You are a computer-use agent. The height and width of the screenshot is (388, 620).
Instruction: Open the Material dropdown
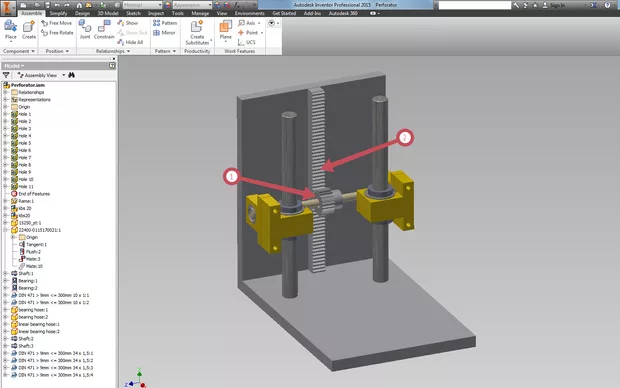coord(142,5)
